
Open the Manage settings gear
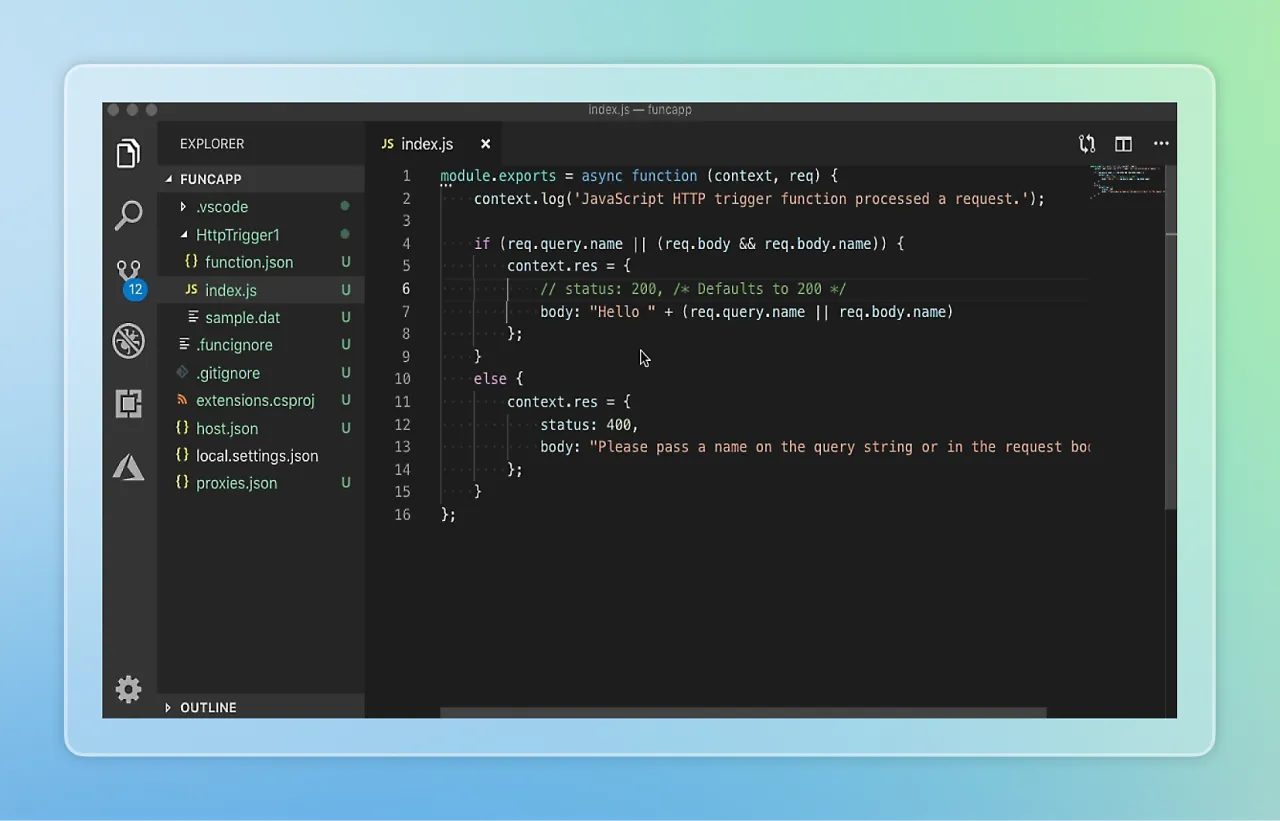(128, 689)
